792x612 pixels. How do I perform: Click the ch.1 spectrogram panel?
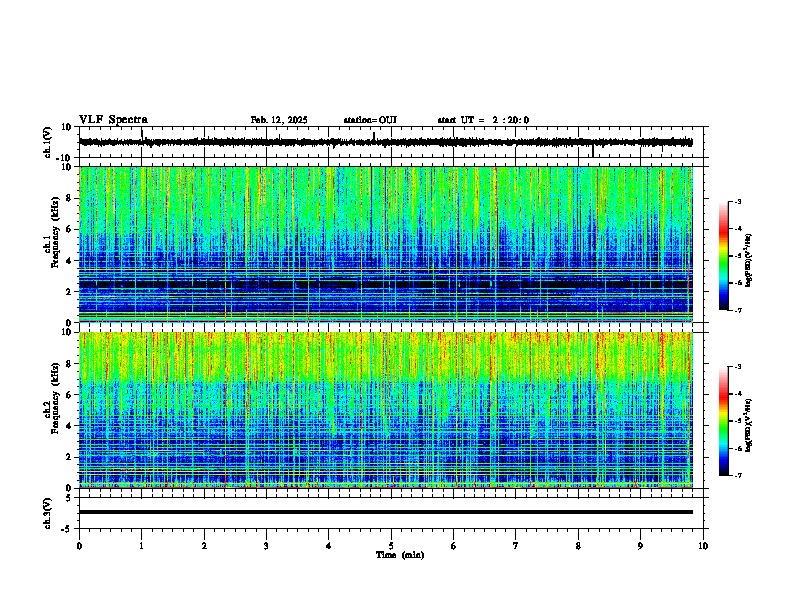386,244
